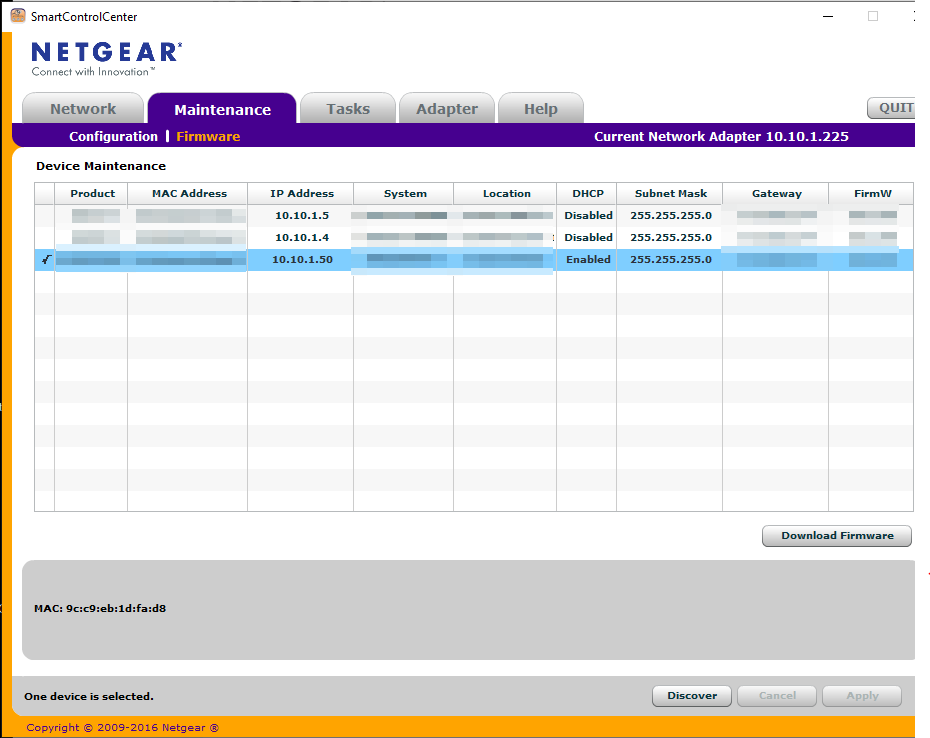Click the QUIT button

tap(896, 108)
